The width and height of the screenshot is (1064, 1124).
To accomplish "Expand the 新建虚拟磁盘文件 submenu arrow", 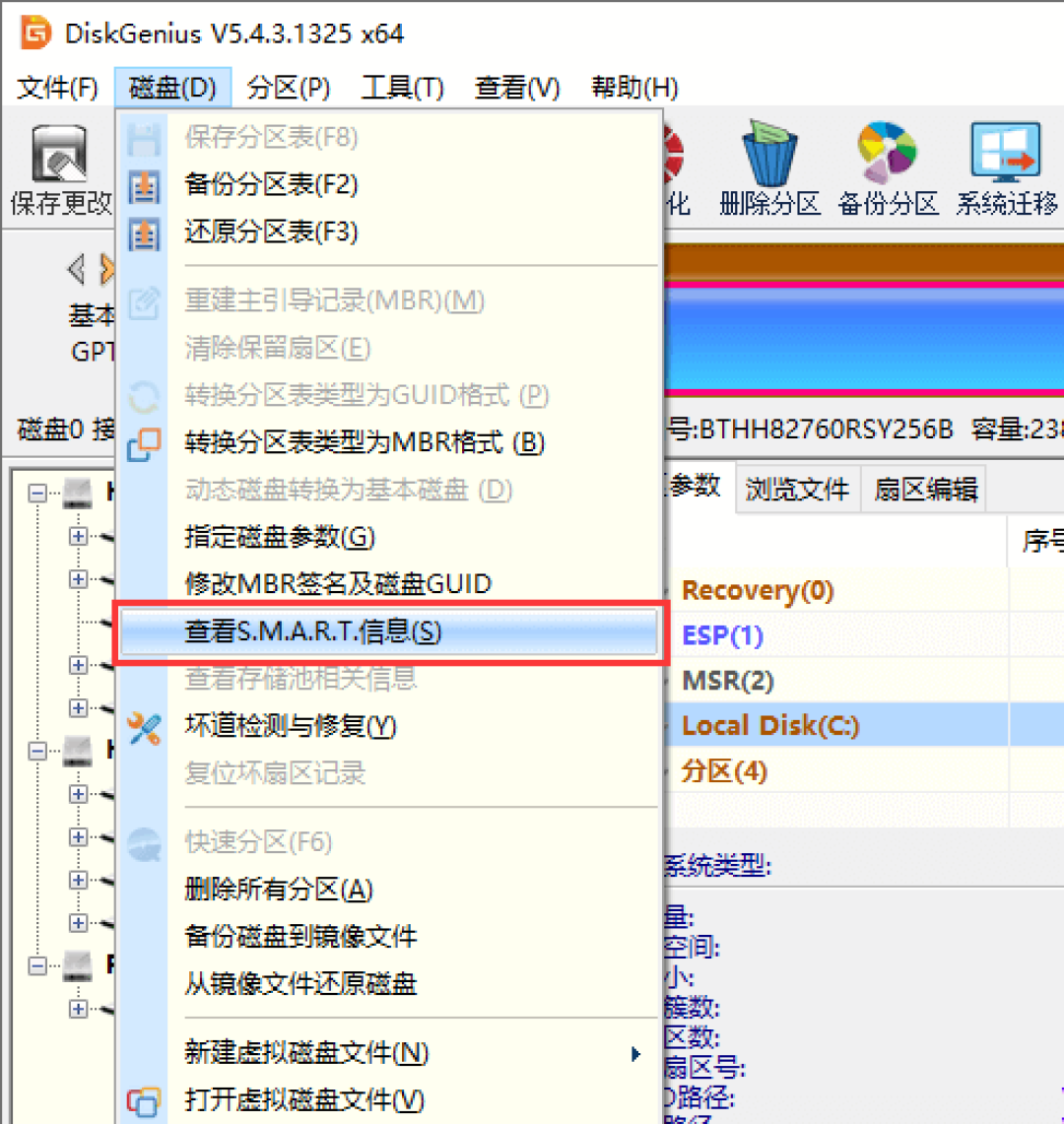I will pos(635,1054).
